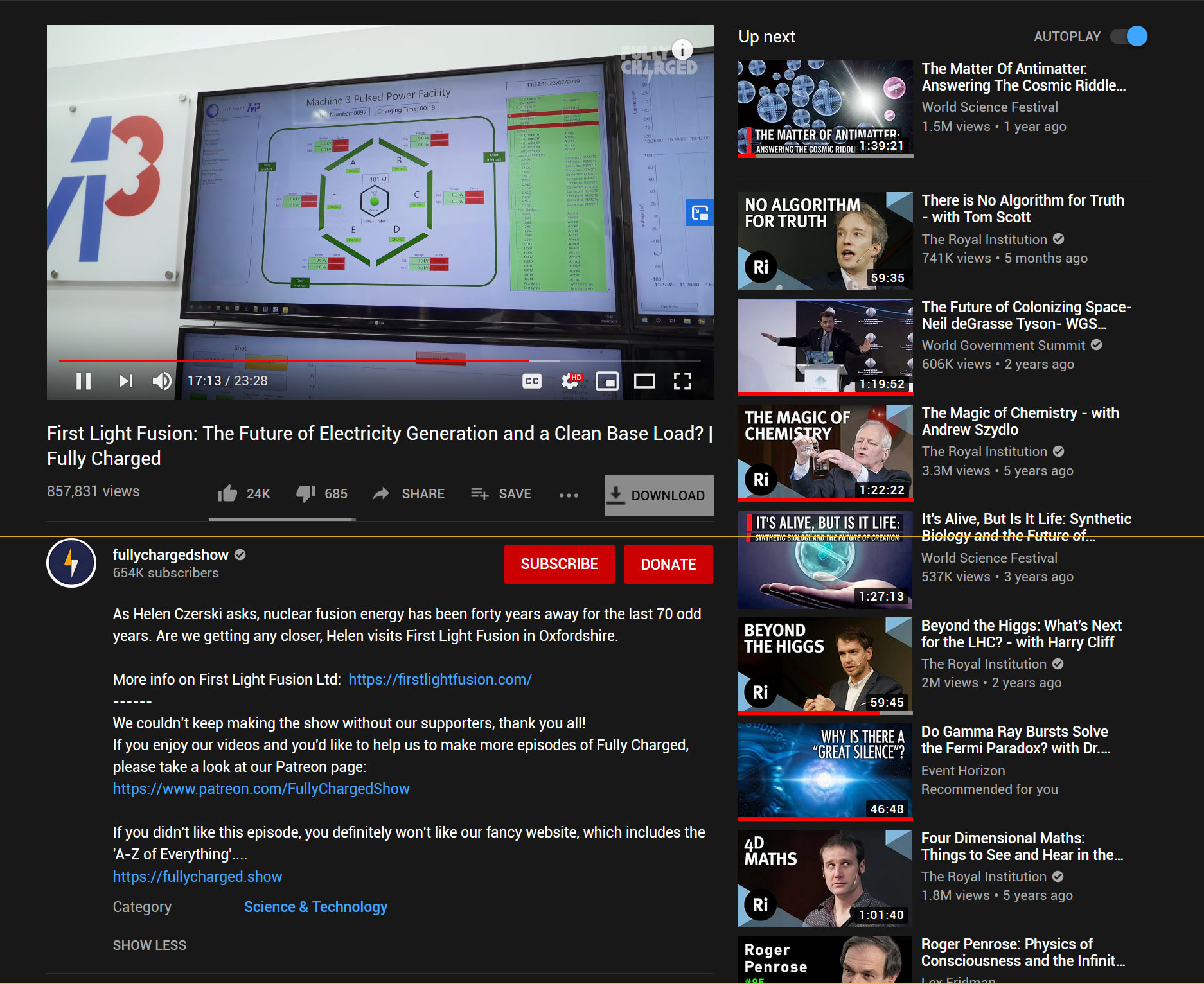Open The Matter Of Antimatter thumbnail

(x=826, y=109)
